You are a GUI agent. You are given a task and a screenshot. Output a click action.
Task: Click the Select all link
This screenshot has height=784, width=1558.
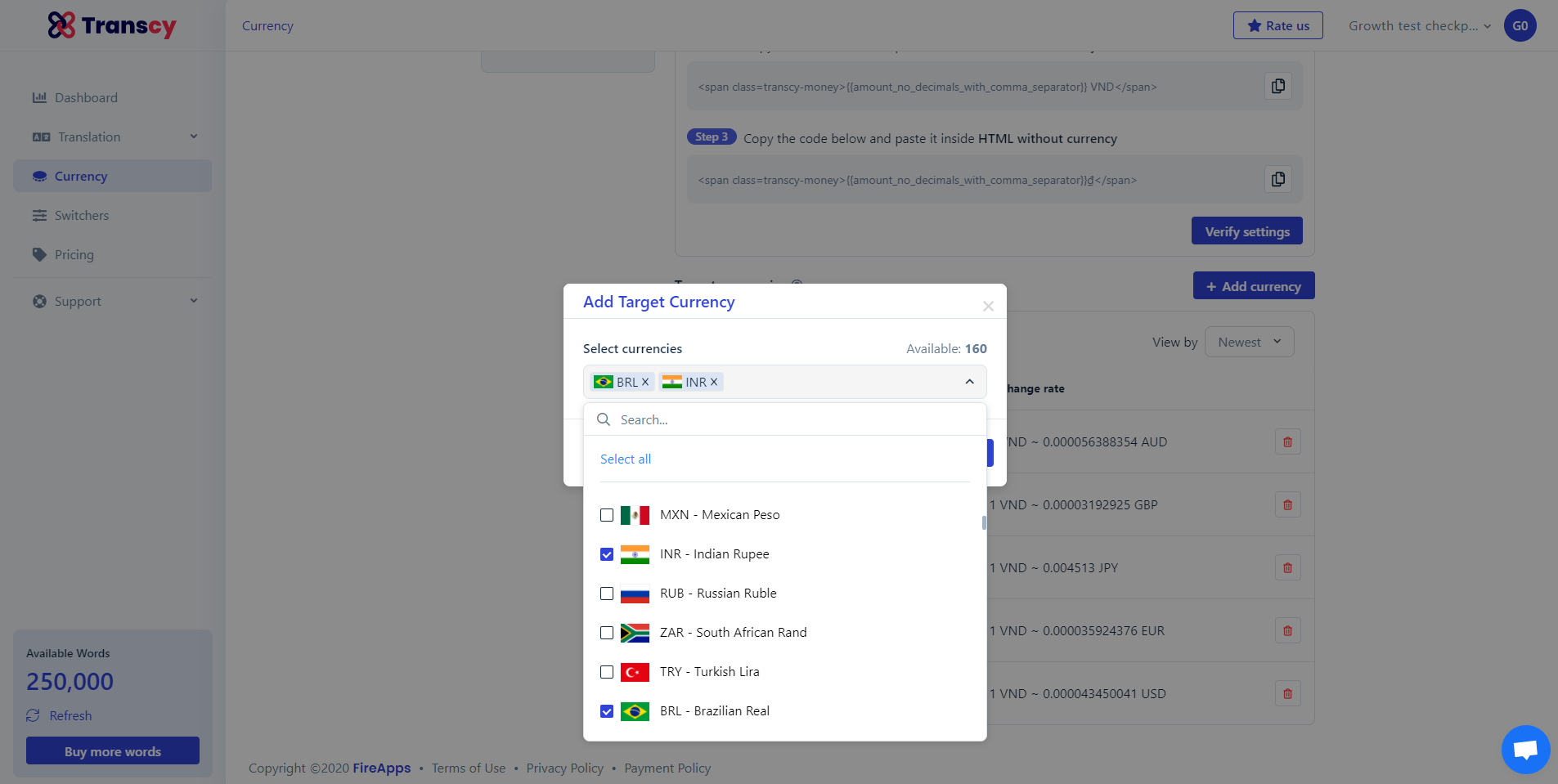click(x=626, y=459)
